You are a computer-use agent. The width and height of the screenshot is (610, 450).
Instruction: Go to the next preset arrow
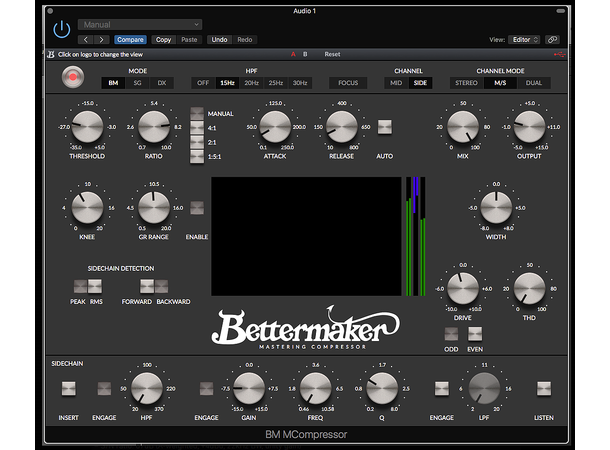click(102, 40)
